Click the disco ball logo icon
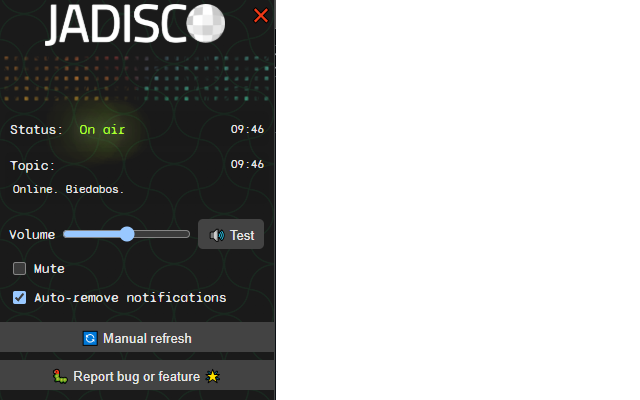Viewport: 640px width, 400px height. pos(206,23)
